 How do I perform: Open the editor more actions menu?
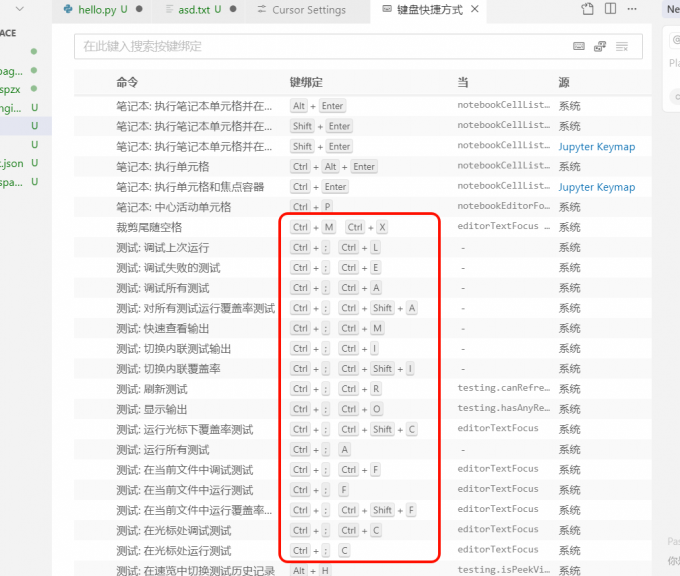click(632, 9)
